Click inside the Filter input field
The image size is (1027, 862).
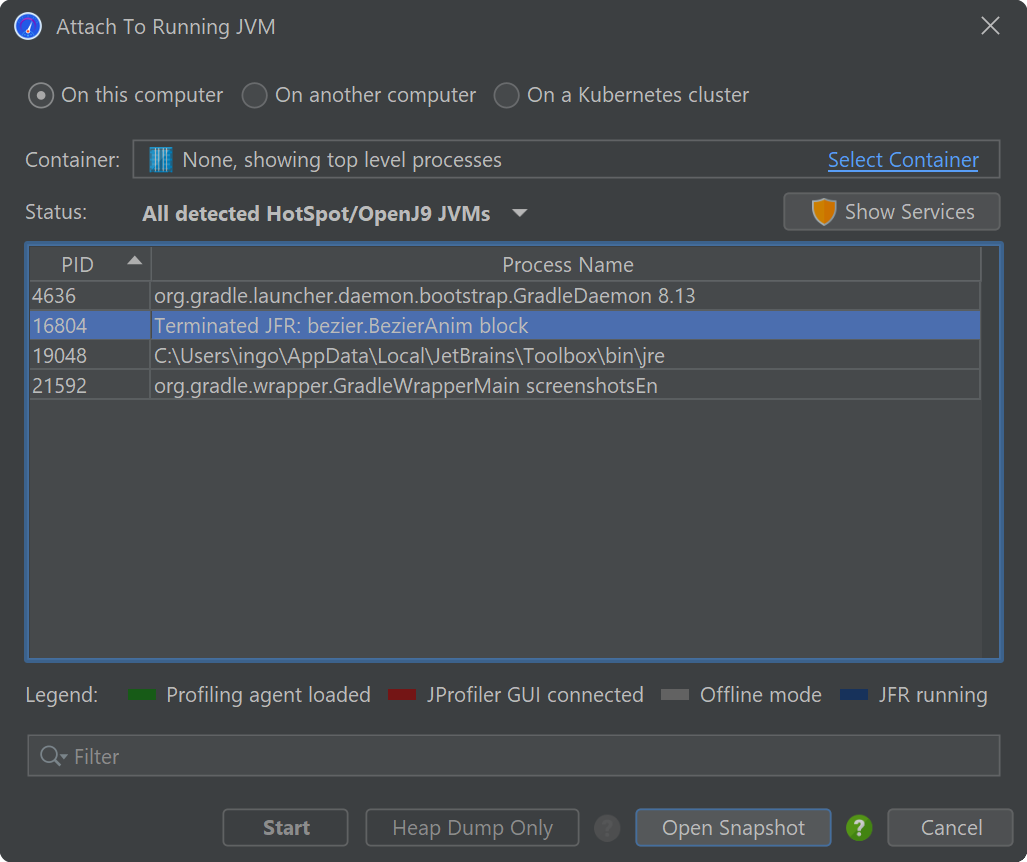514,756
